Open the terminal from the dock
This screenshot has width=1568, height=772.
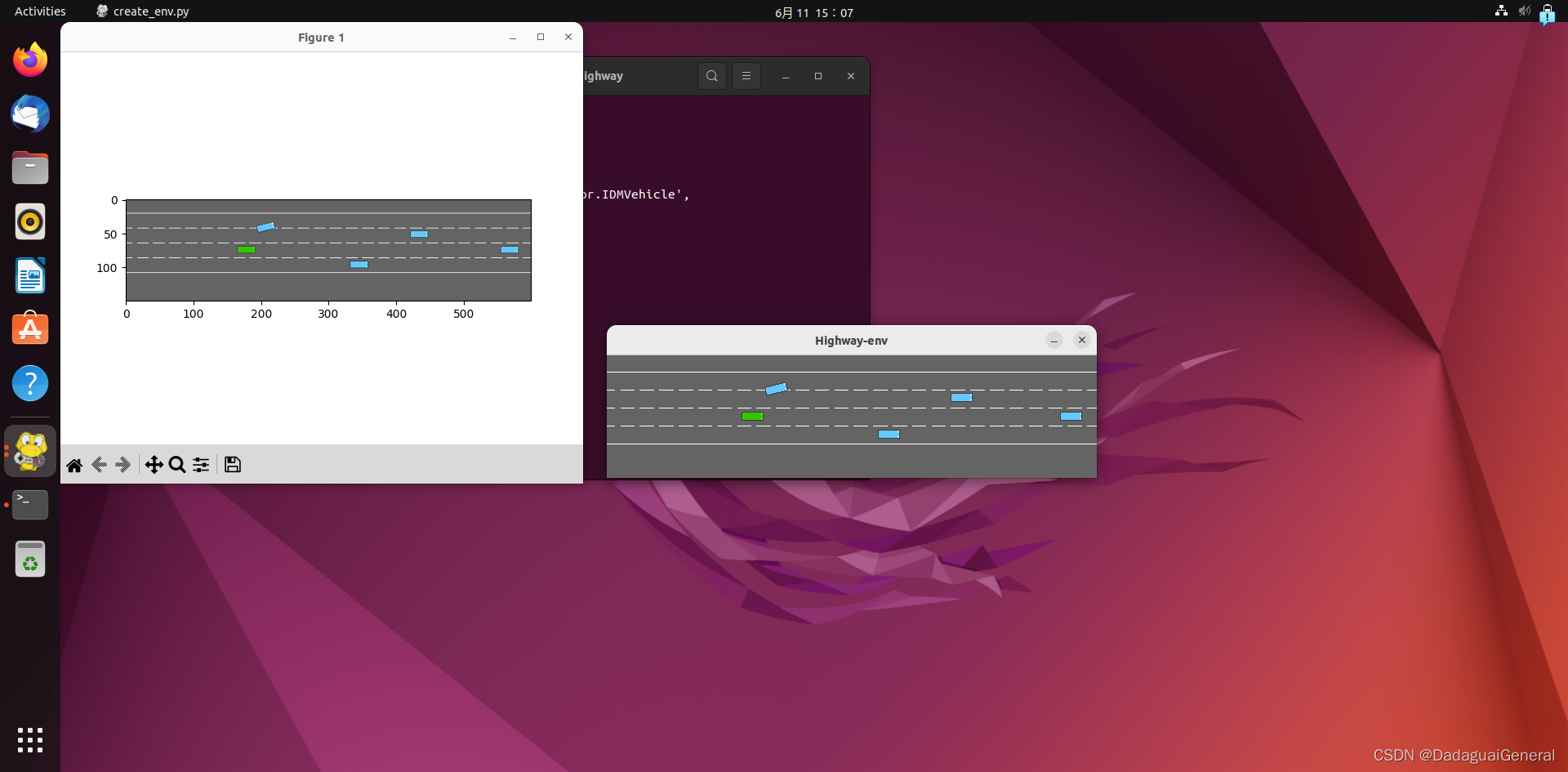(29, 504)
